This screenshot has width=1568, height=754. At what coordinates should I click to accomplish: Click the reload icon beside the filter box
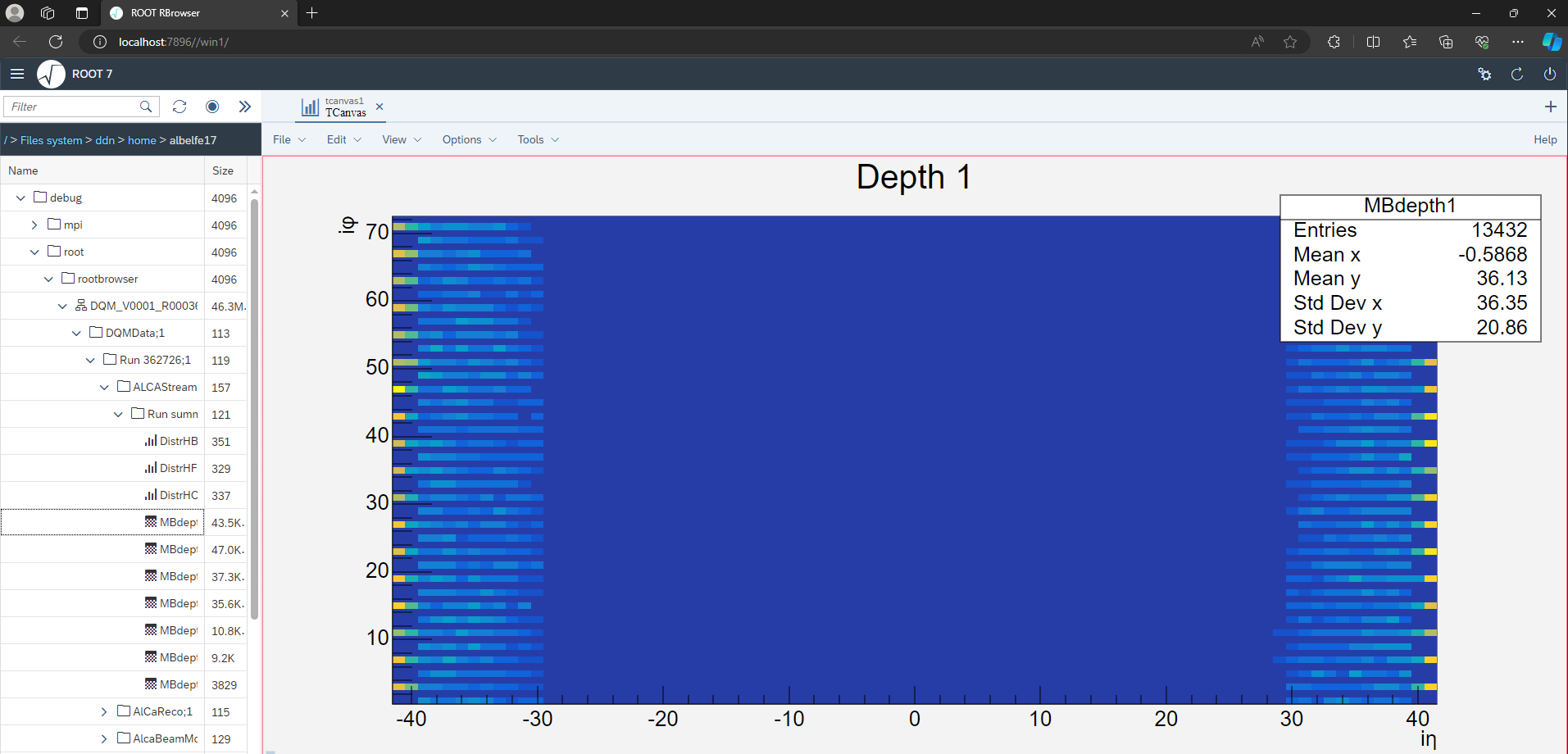tap(180, 107)
